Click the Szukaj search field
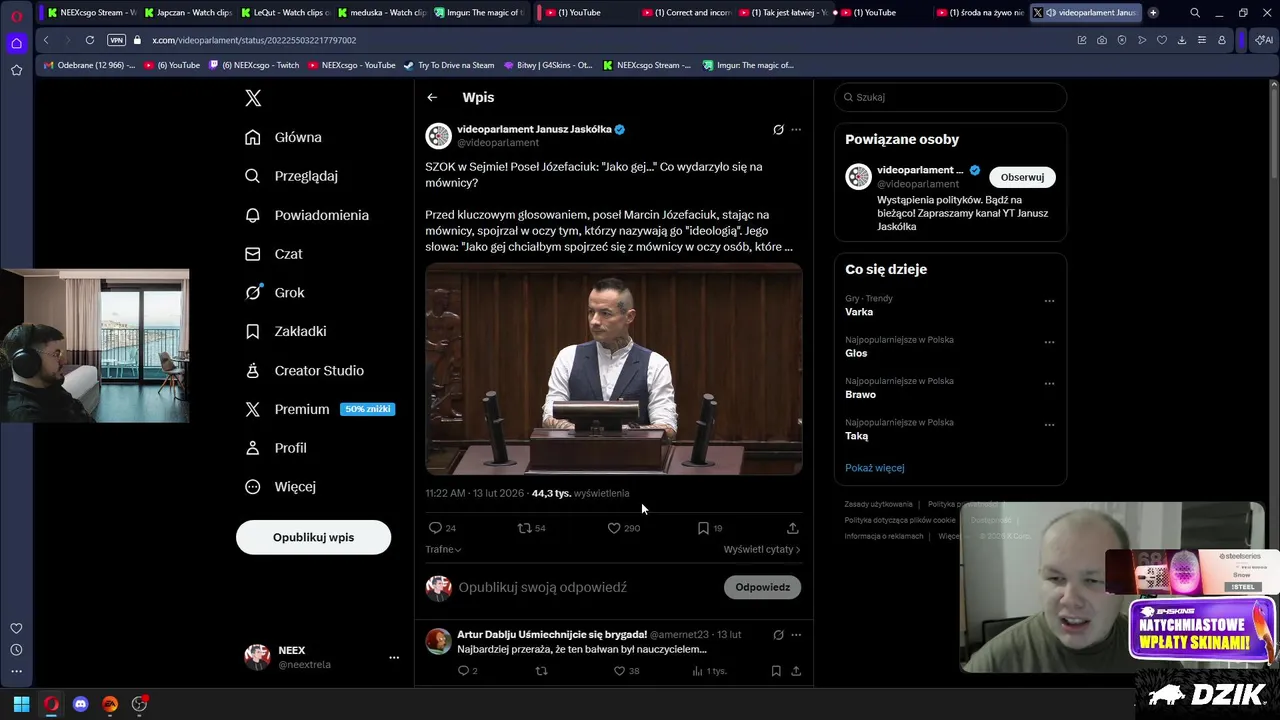The height and width of the screenshot is (720, 1280). pos(950,97)
